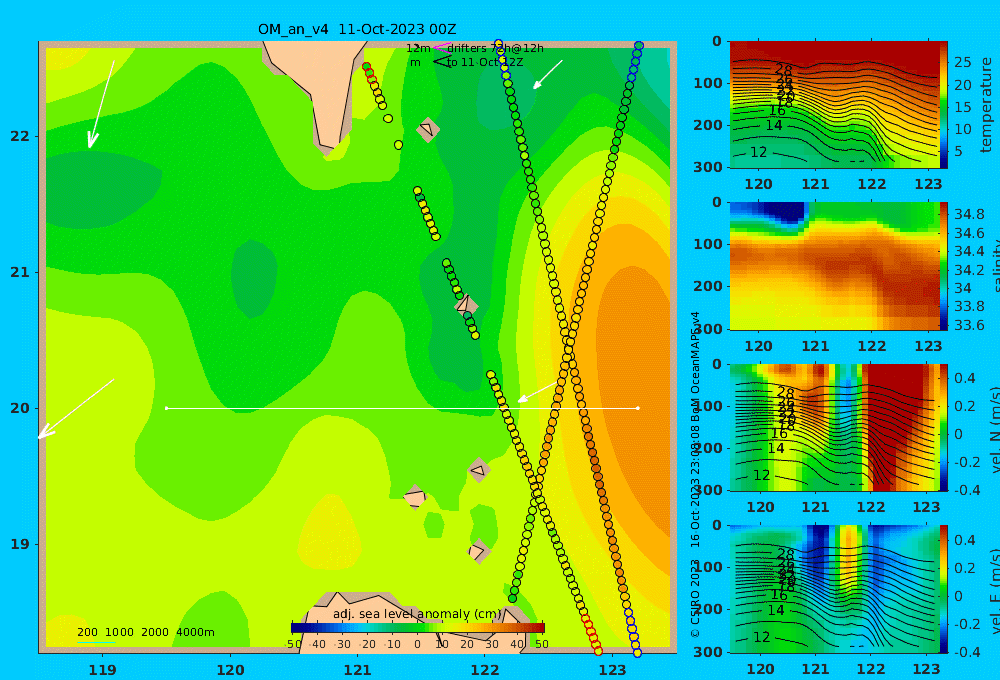The width and height of the screenshot is (1000, 680).
Task: Click the bathymetry legend '200 1000 2000 4000m'
Action: (x=145, y=632)
